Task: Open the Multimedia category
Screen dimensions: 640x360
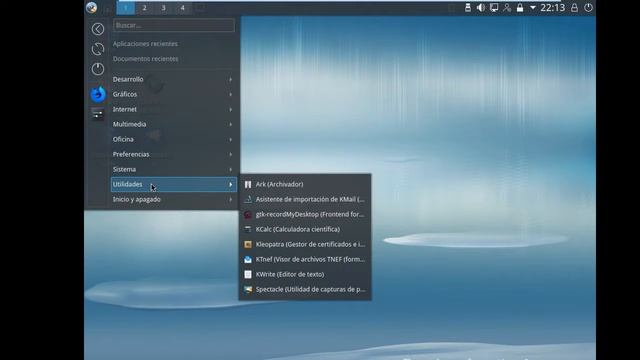Action: 173,124
